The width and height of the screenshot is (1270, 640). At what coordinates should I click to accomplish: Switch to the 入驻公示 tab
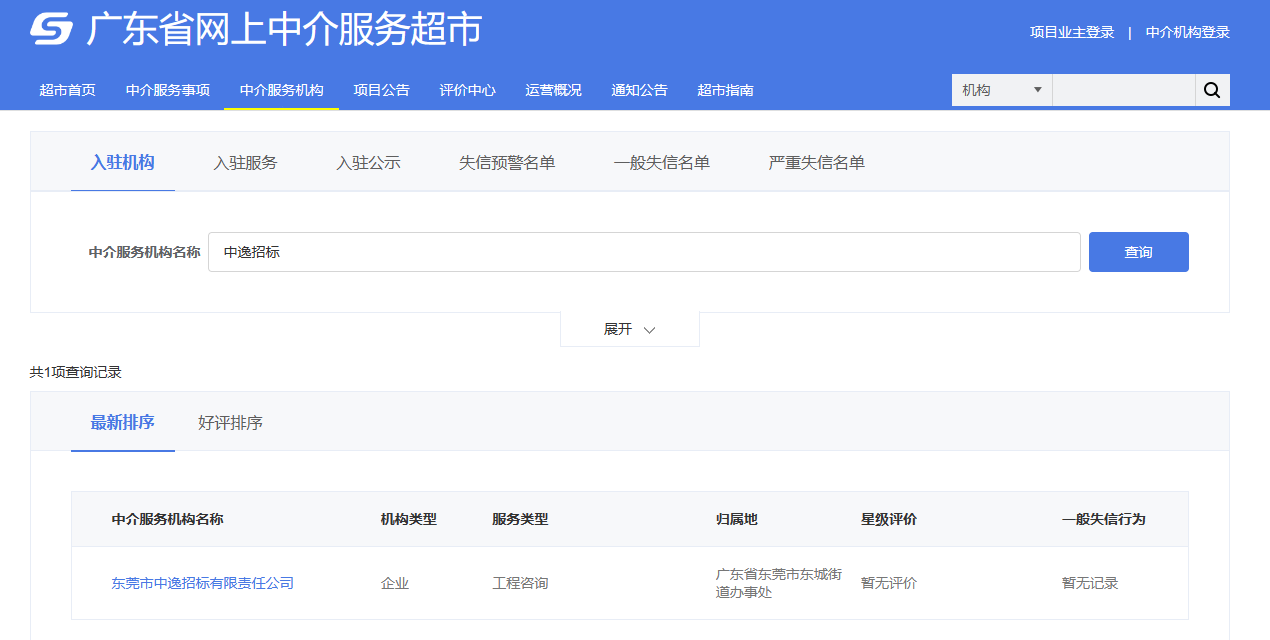[368, 163]
